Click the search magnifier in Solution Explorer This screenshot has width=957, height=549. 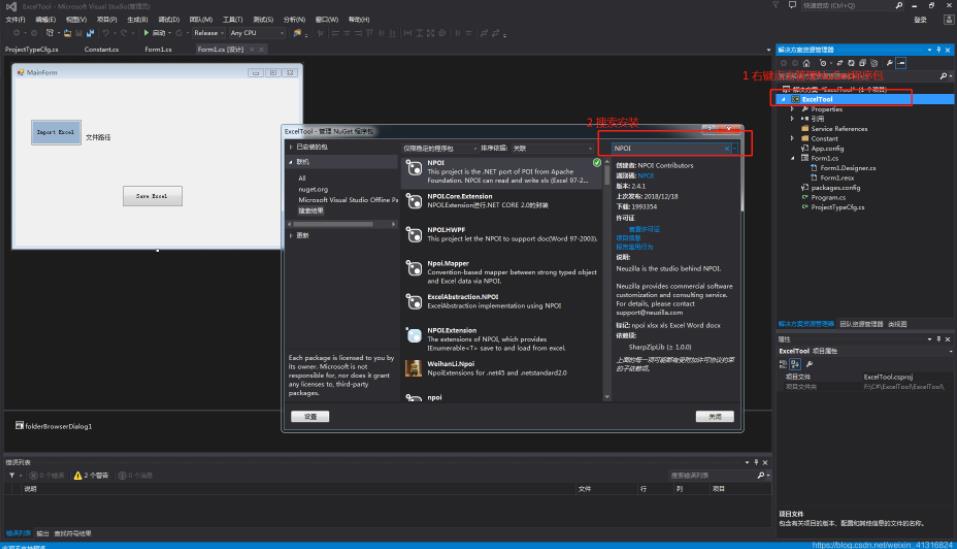pyautogui.click(x=944, y=76)
